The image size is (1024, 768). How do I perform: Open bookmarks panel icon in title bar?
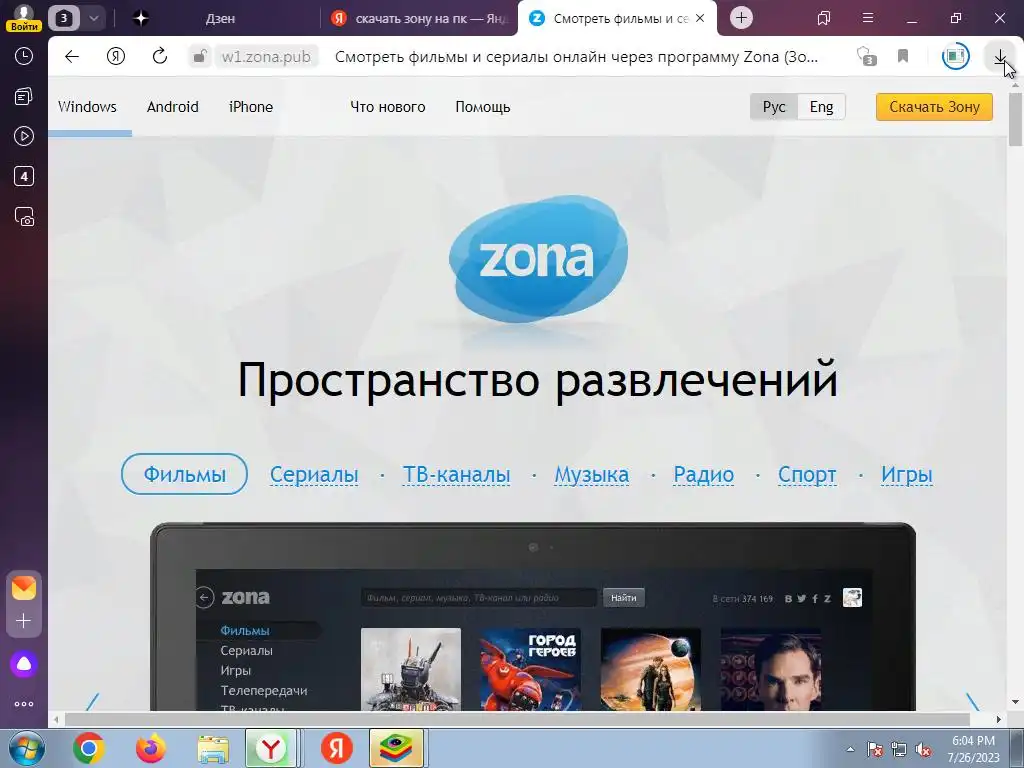pyautogui.click(x=824, y=18)
